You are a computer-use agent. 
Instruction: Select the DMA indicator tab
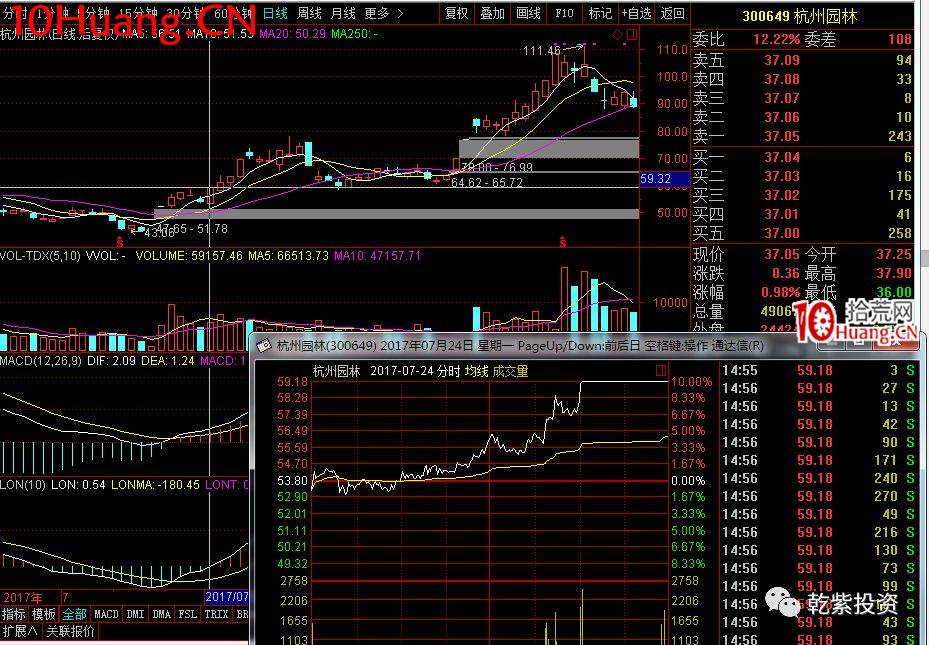[x=161, y=614]
